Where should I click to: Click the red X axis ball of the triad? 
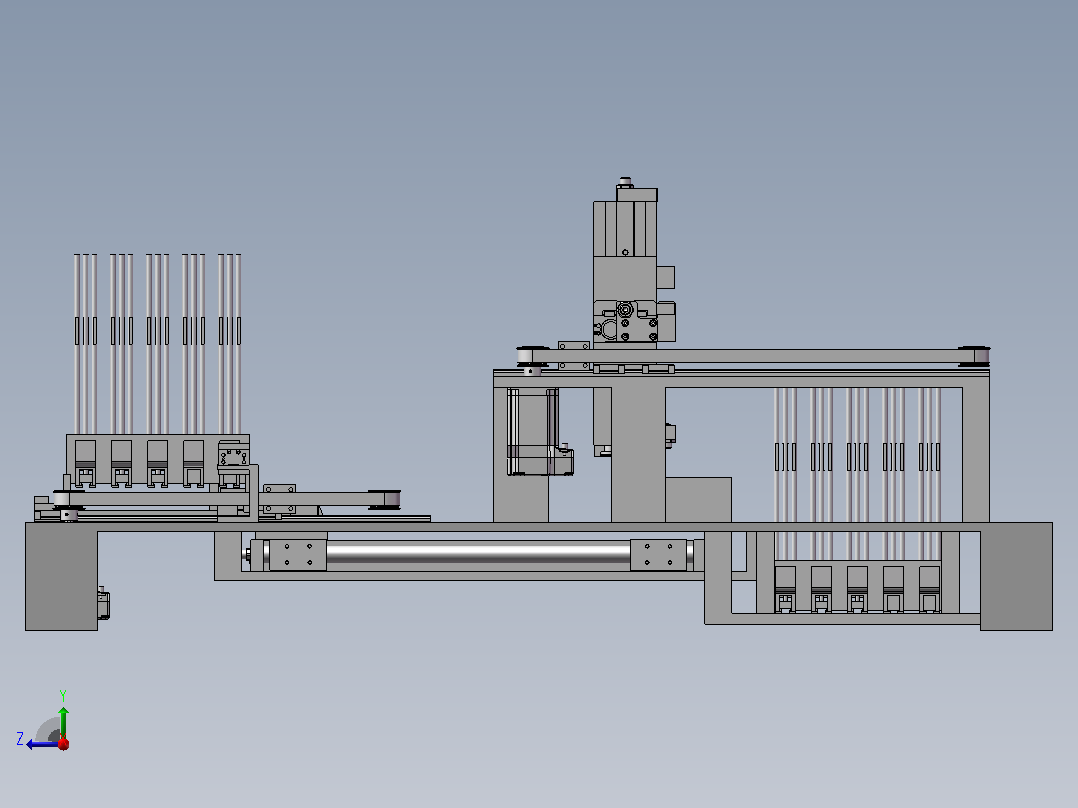[64, 744]
